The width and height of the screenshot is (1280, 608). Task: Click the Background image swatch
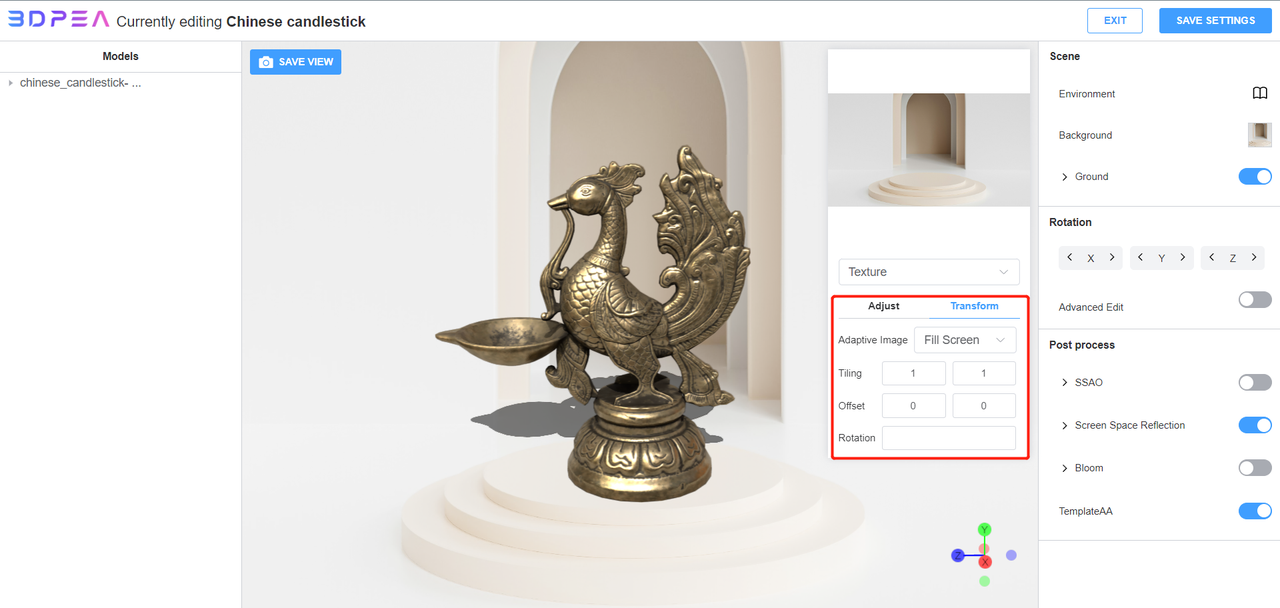click(1260, 135)
